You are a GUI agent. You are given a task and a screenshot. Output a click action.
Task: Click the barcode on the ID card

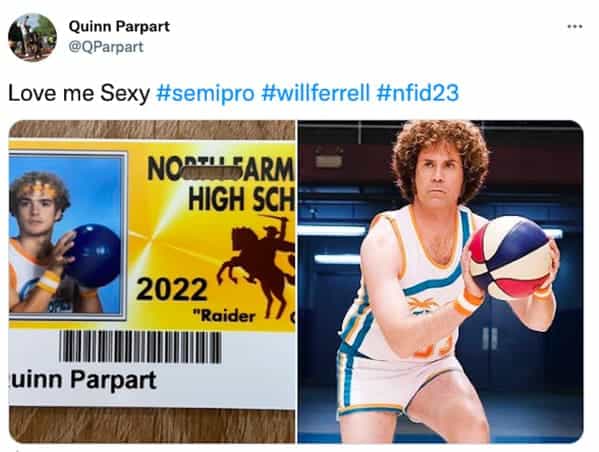pyautogui.click(x=140, y=347)
